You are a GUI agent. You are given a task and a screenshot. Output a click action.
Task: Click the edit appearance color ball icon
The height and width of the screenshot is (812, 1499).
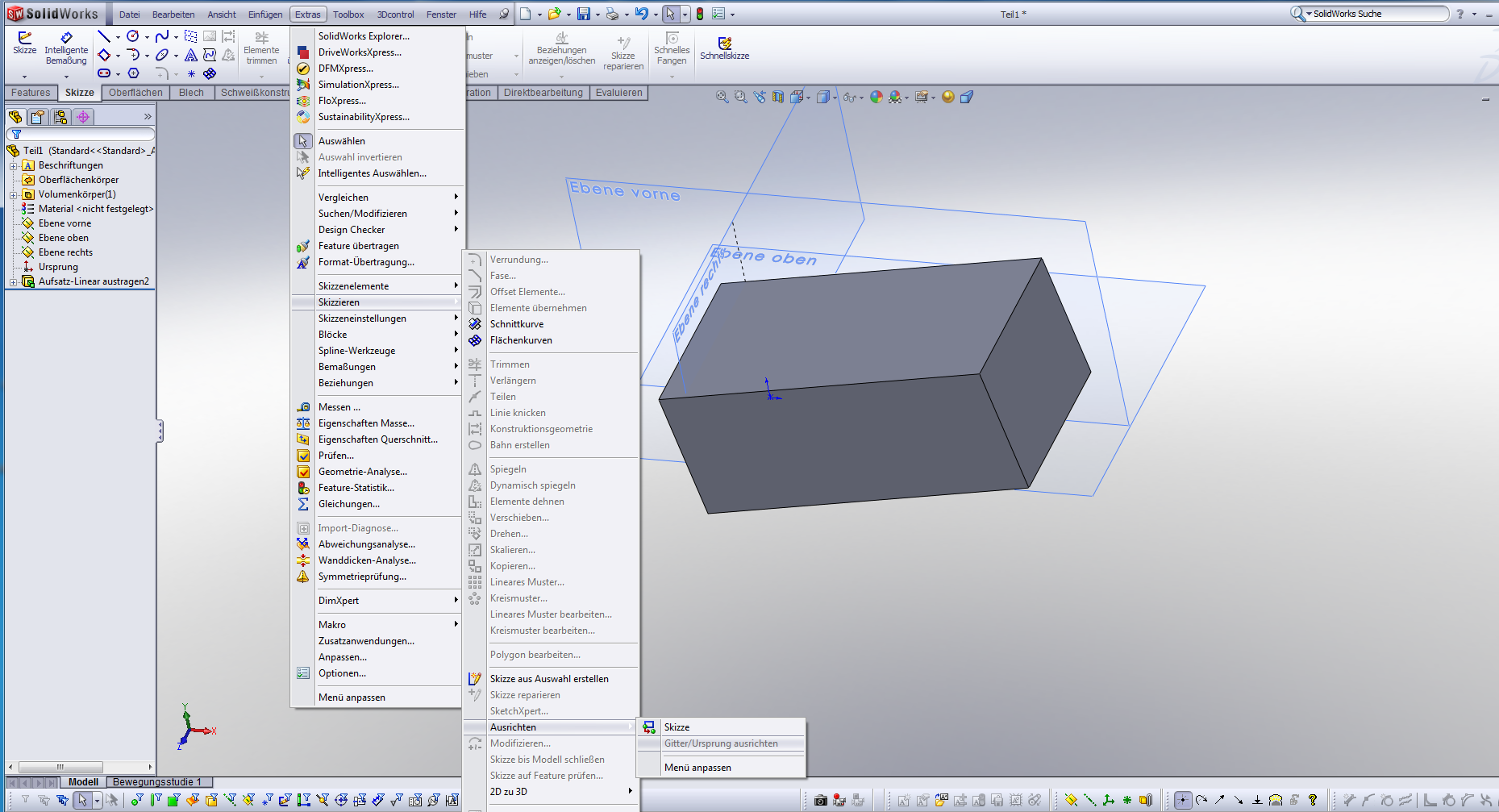pyautogui.click(x=876, y=97)
